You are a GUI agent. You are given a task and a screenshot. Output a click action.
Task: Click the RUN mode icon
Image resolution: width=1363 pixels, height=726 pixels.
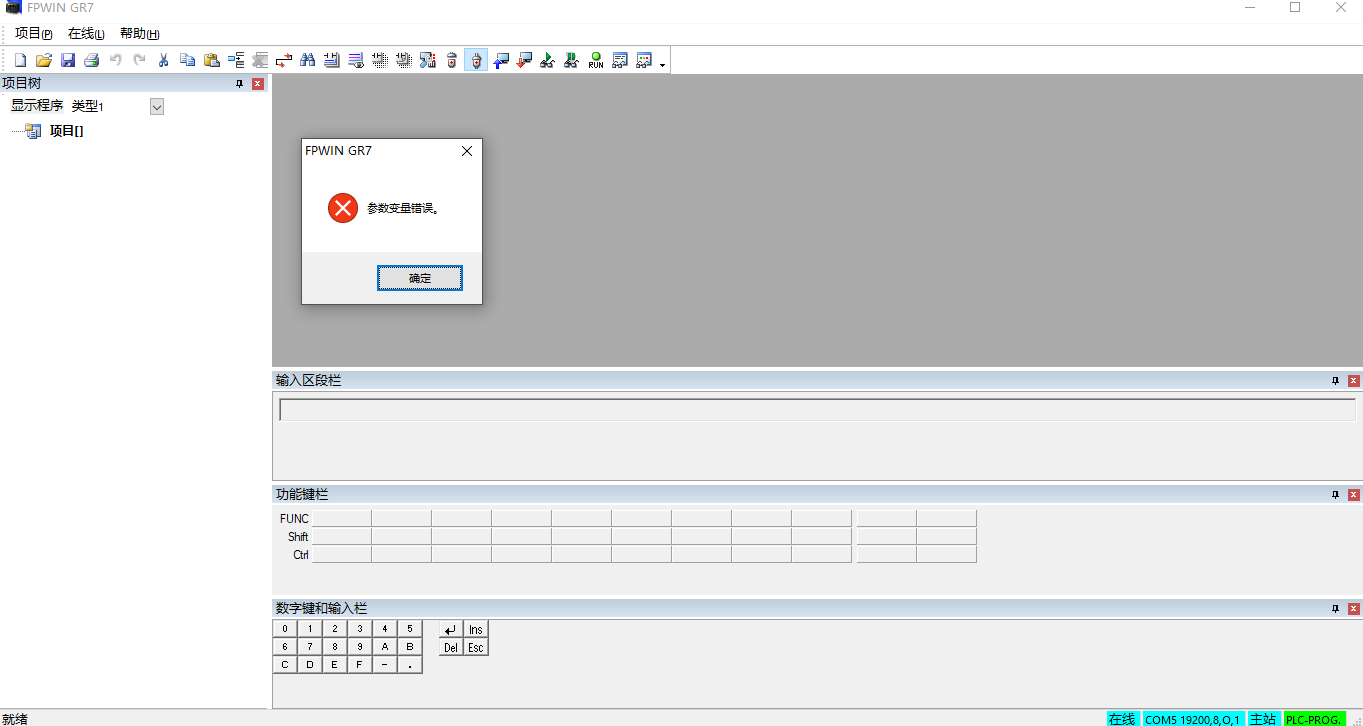[x=596, y=60]
